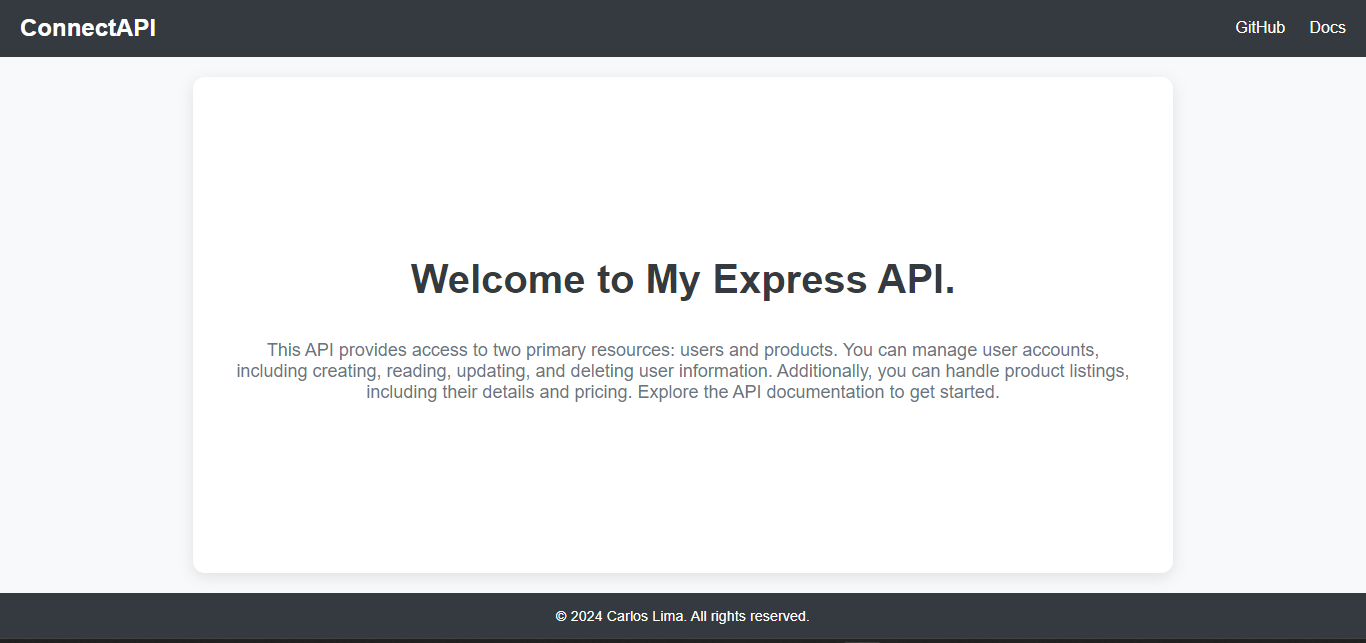Click gray page background left of card
1366x643 pixels.
click(x=95, y=320)
